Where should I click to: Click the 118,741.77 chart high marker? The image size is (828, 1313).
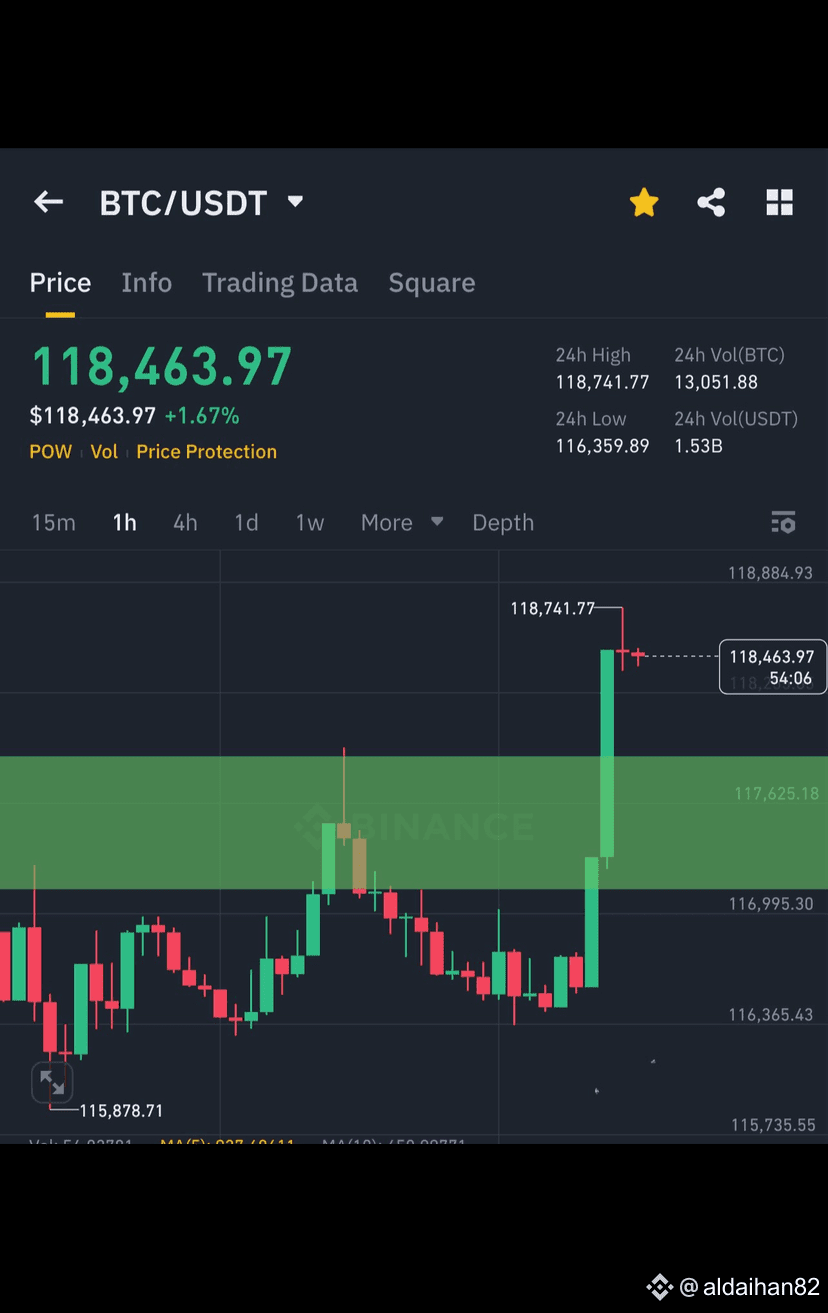click(553, 608)
